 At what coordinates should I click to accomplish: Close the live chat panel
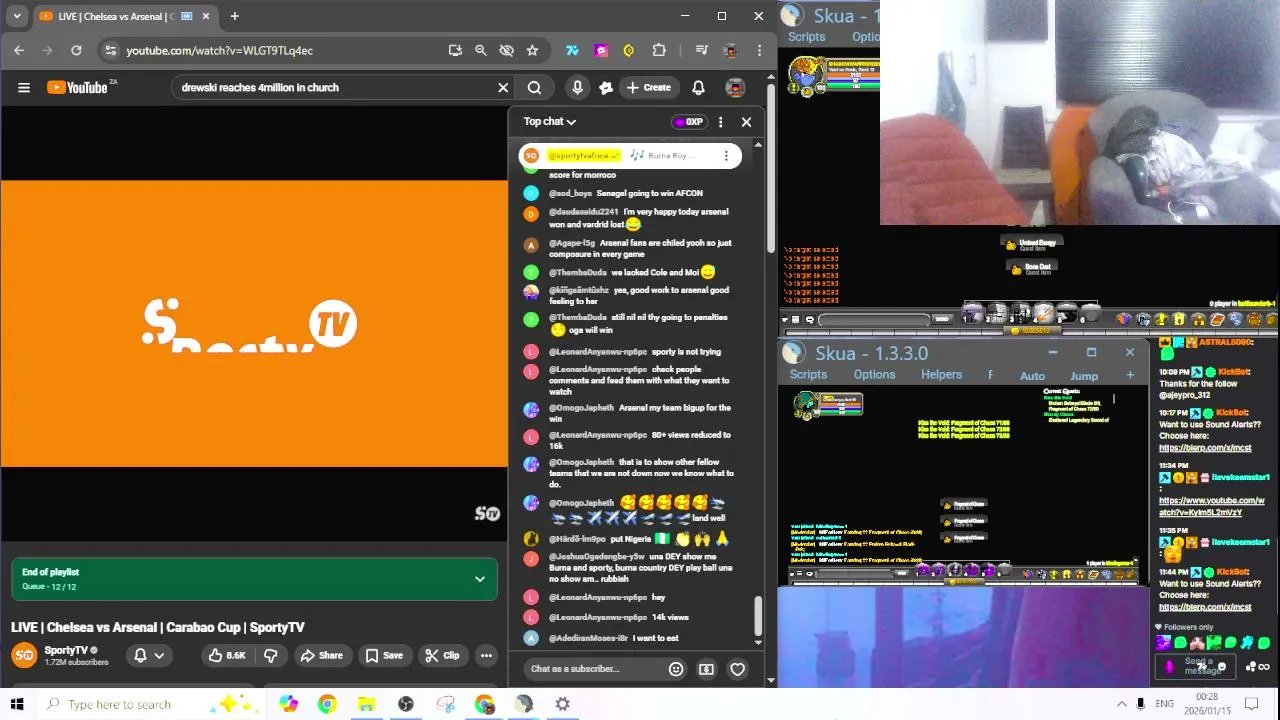coord(746,122)
